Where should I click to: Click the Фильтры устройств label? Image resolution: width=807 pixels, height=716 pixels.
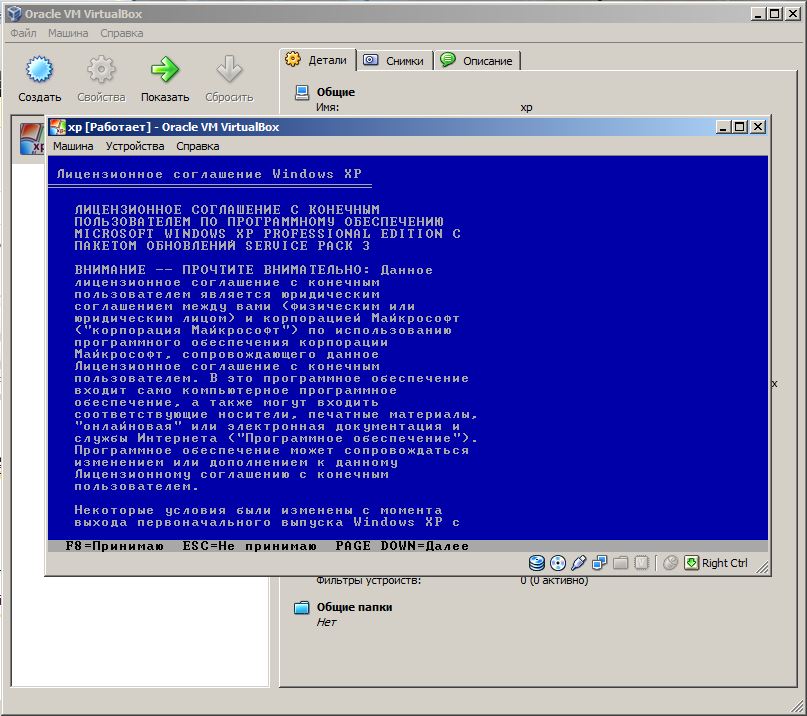tap(369, 581)
